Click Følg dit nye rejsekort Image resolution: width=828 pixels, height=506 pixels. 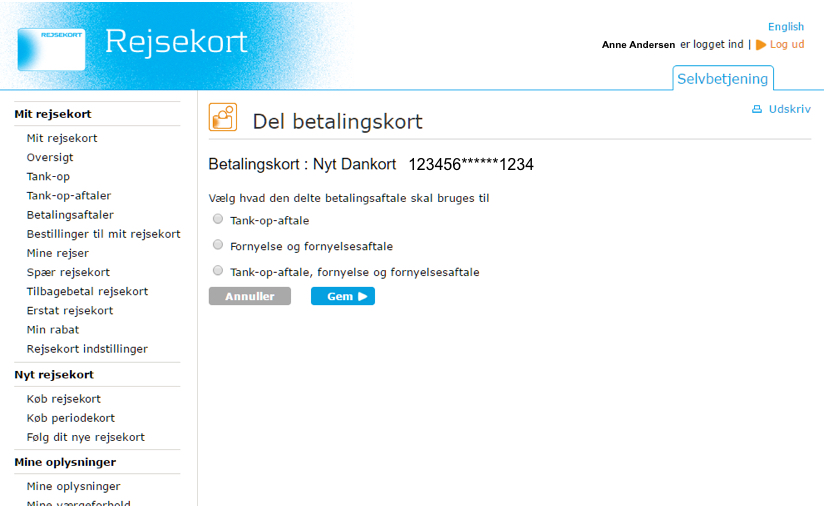(86, 437)
